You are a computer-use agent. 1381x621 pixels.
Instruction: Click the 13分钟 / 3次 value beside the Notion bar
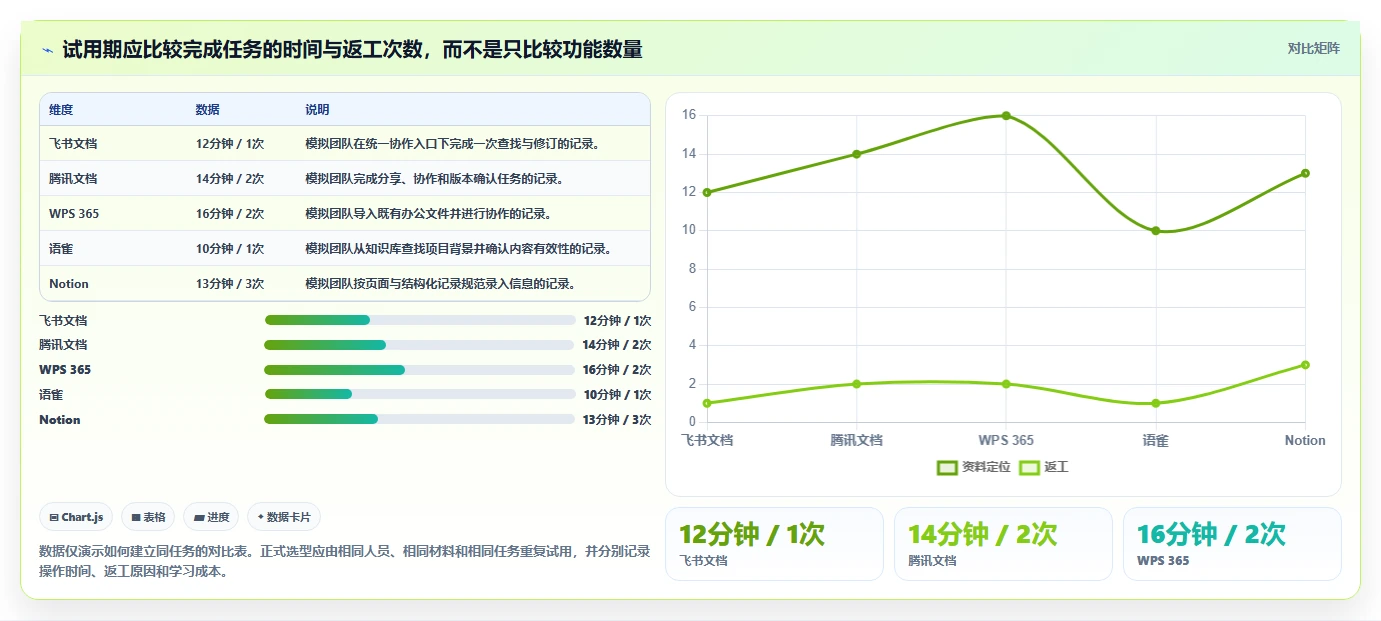[x=617, y=420]
